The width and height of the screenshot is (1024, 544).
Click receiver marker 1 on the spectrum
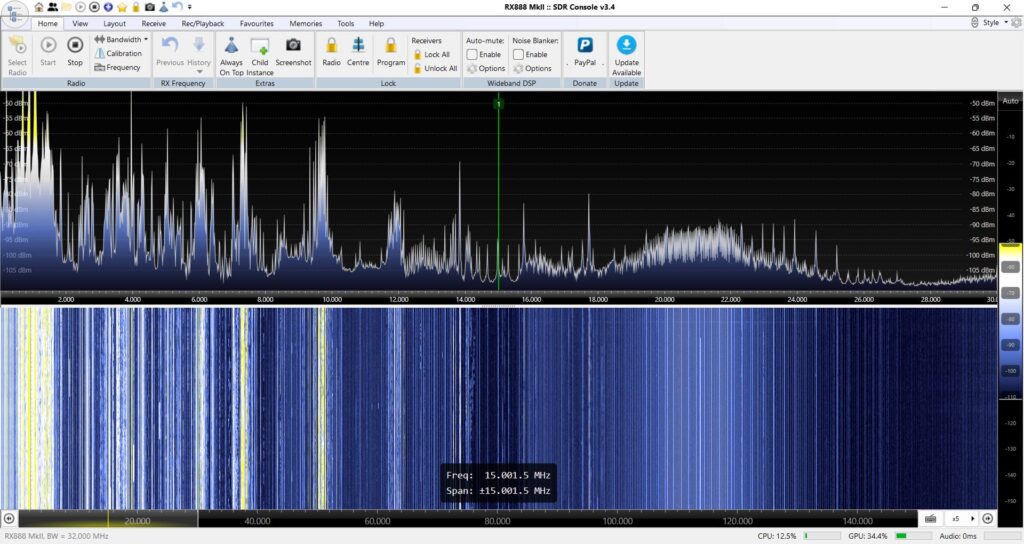point(499,103)
